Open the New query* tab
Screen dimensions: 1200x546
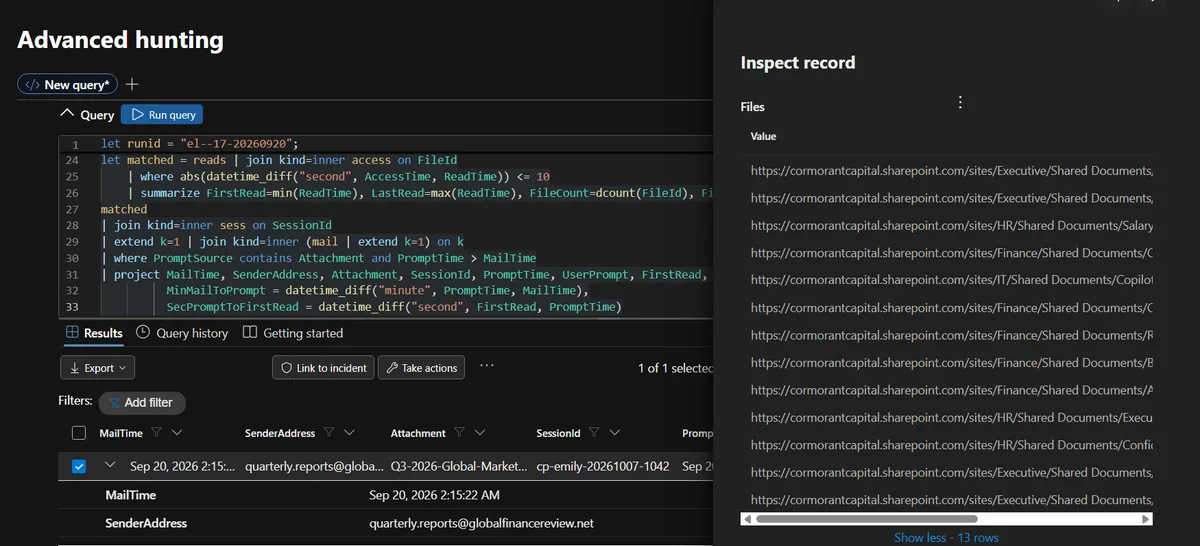69,85
